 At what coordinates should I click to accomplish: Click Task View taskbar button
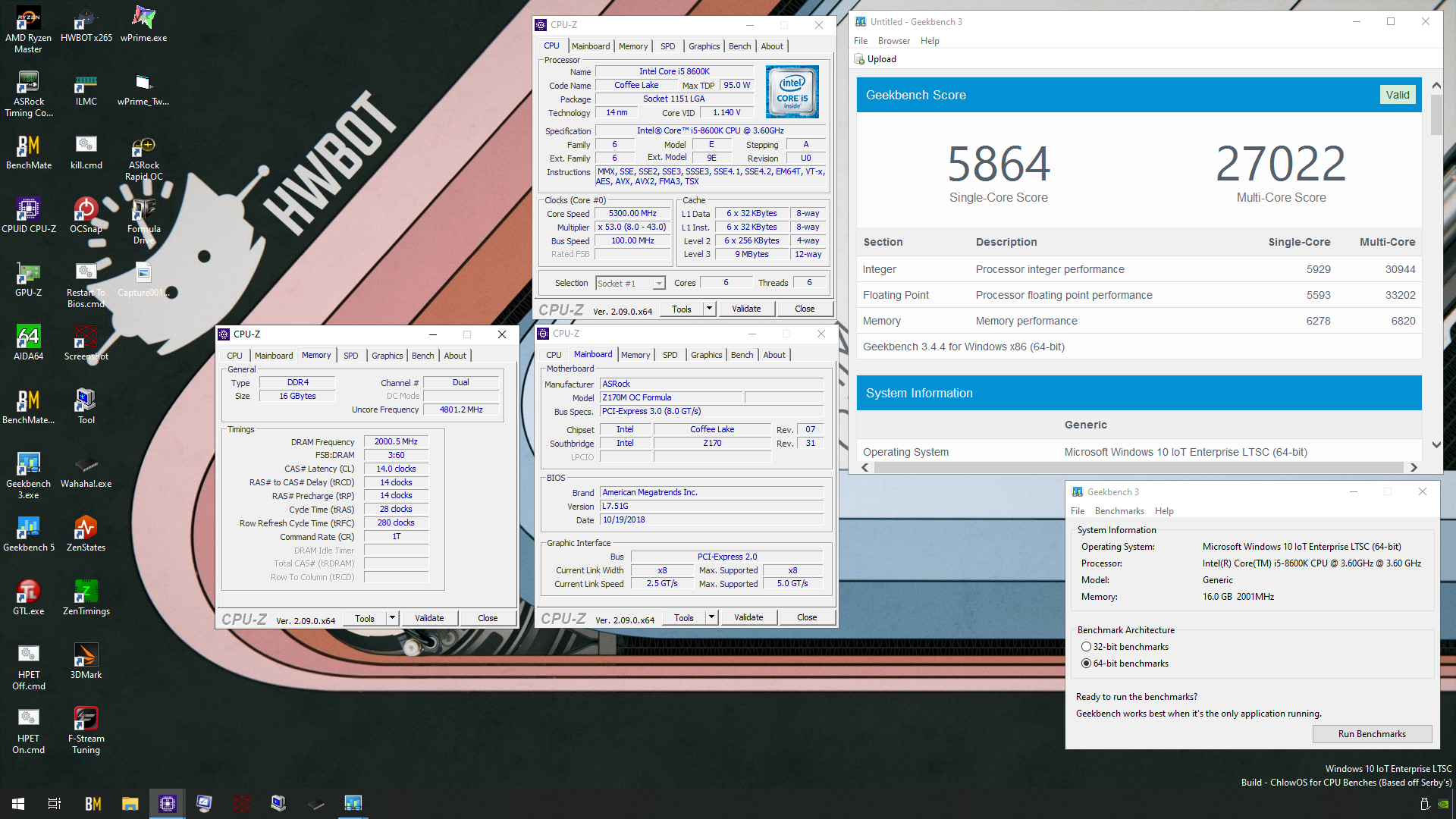pos(55,803)
